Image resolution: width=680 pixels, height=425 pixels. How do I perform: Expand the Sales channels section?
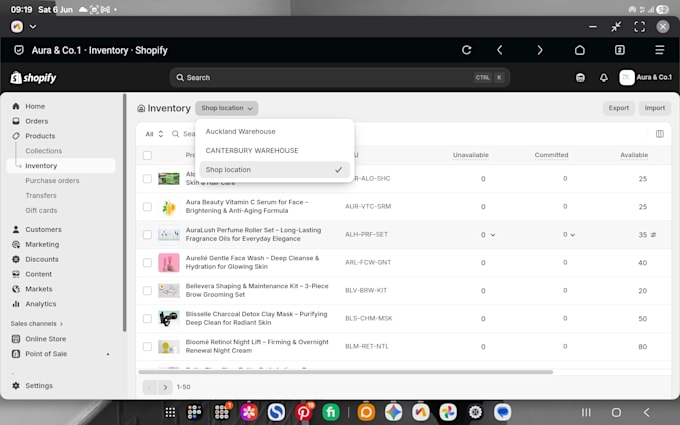point(37,324)
